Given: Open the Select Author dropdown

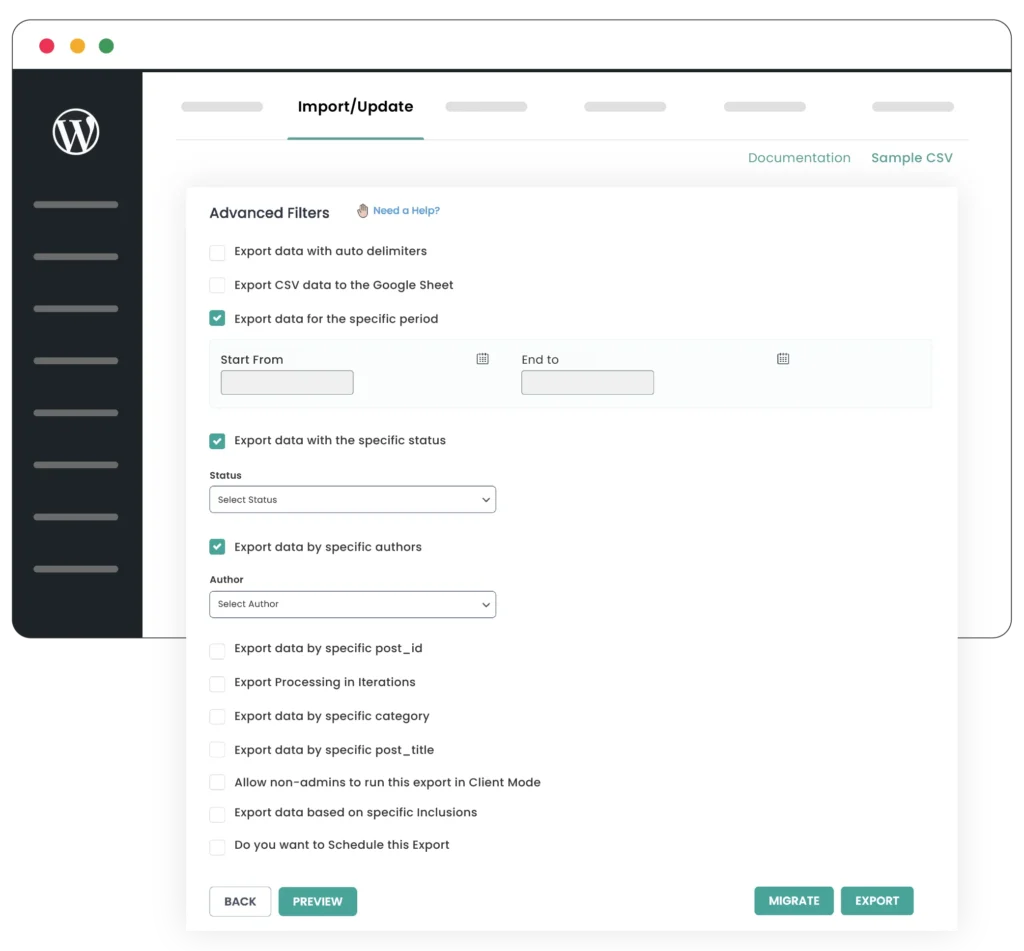Looking at the screenshot, I should click(352, 604).
